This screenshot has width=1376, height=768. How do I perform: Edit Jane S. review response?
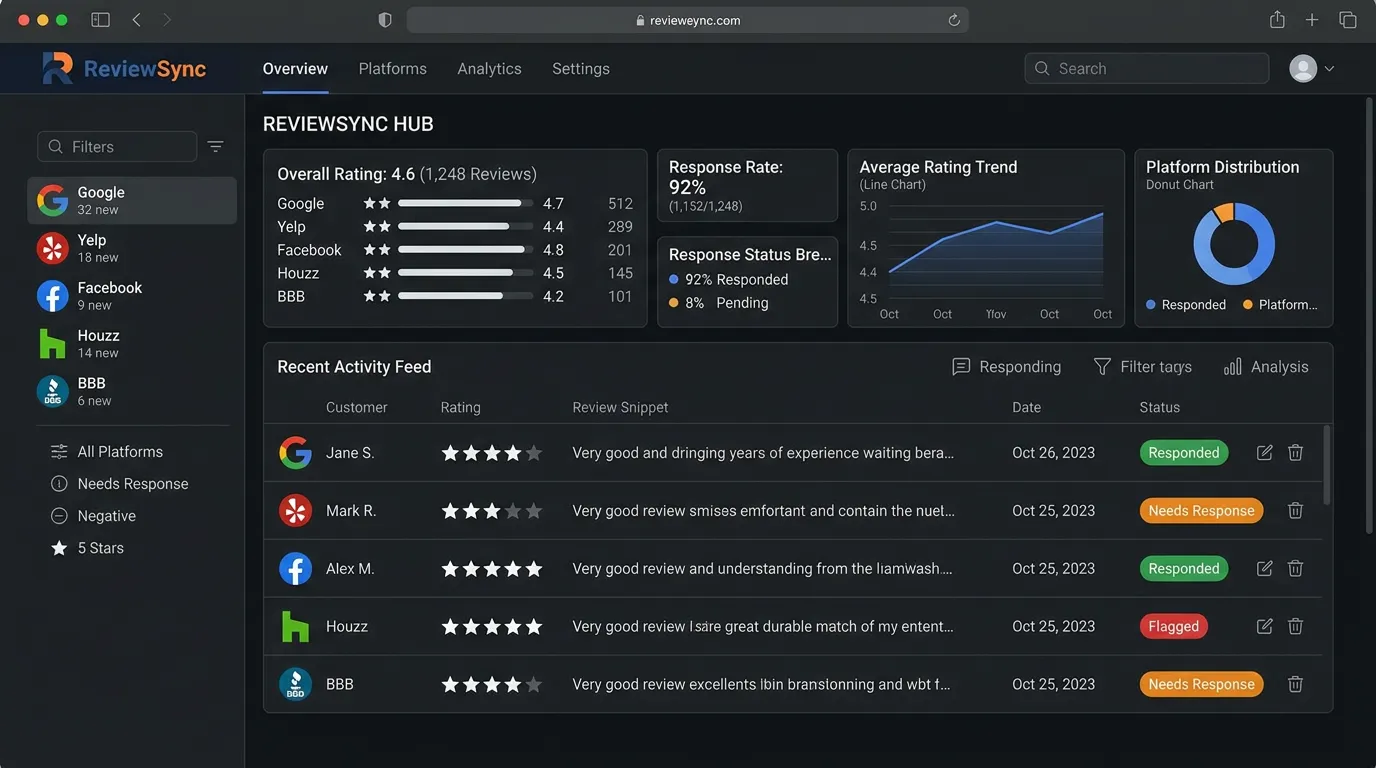(1264, 453)
